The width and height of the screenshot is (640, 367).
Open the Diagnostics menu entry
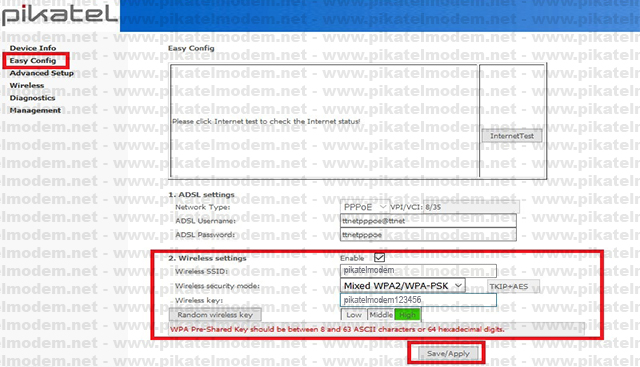click(x=32, y=98)
